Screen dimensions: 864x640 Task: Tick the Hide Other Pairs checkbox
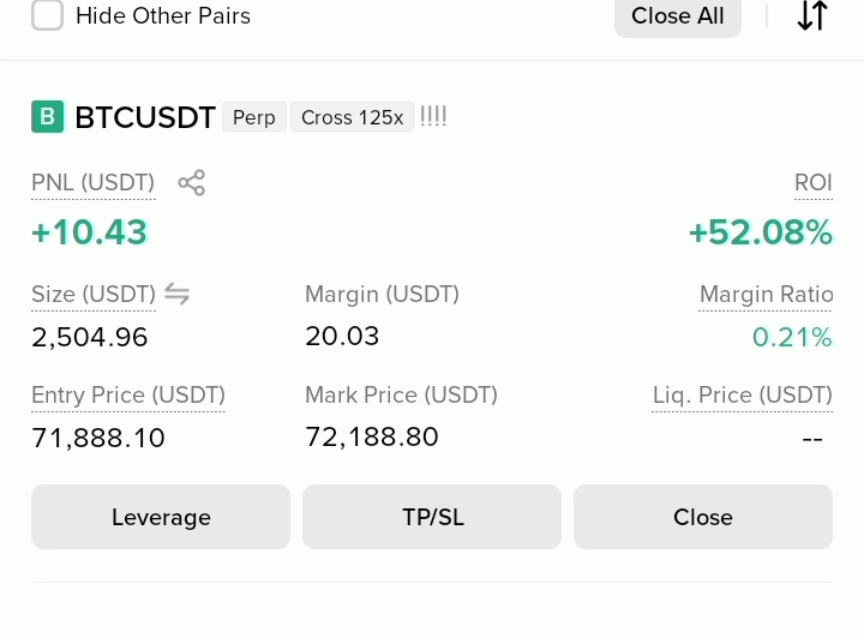tap(47, 15)
